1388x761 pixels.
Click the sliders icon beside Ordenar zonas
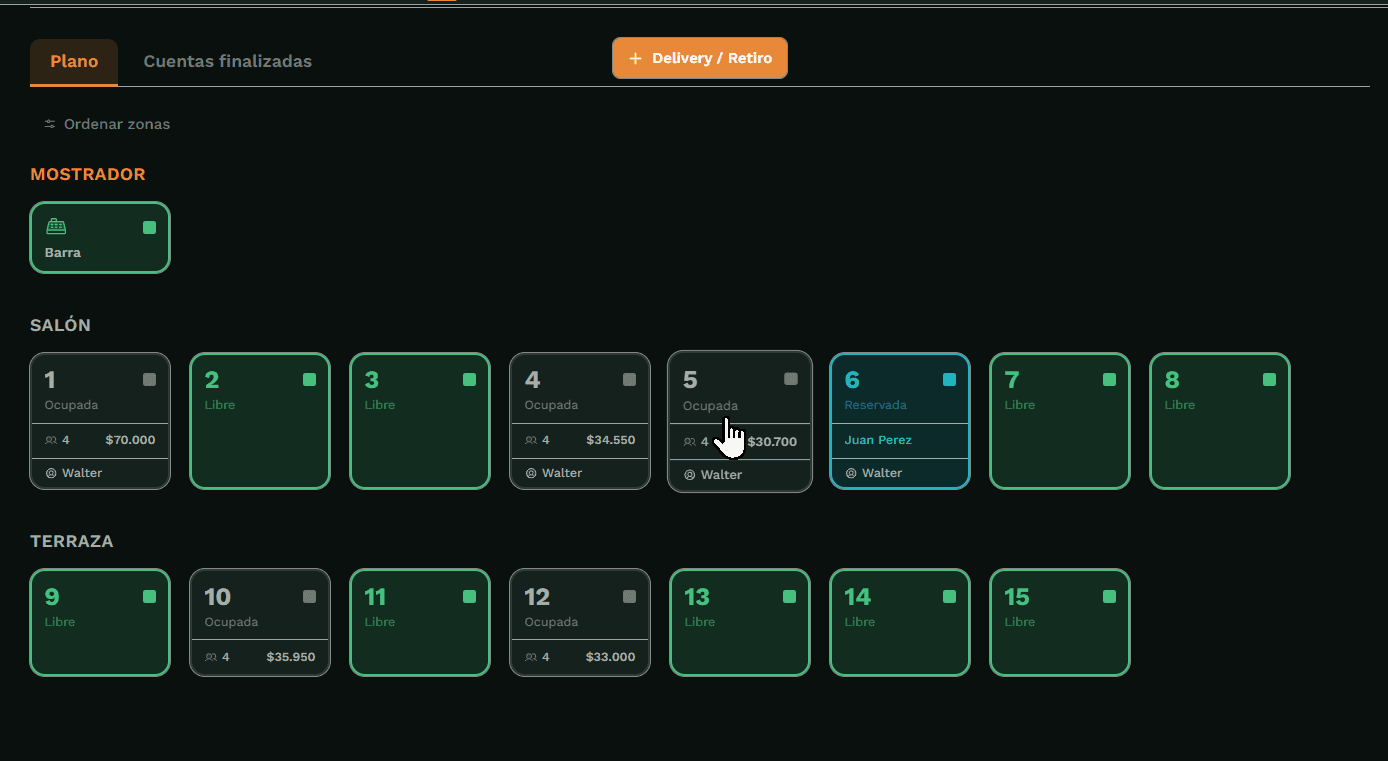pyautogui.click(x=50, y=124)
